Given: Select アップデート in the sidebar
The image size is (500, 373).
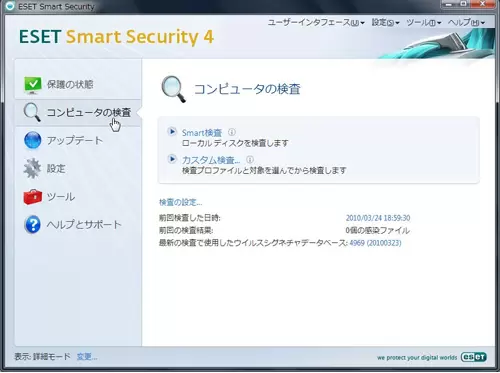Looking at the screenshot, I should tap(75, 140).
